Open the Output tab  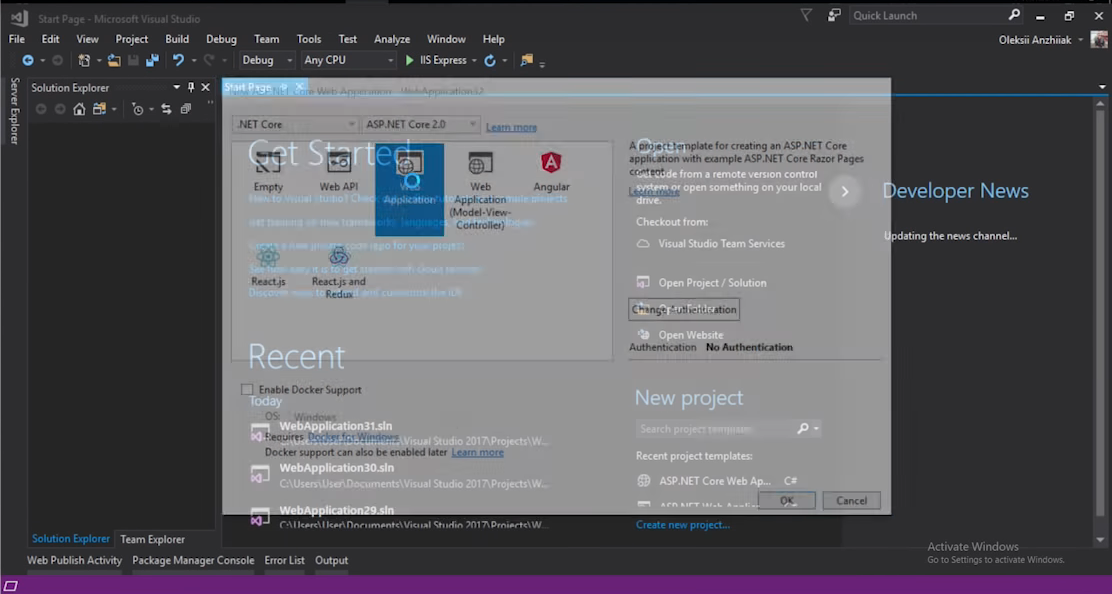point(331,560)
